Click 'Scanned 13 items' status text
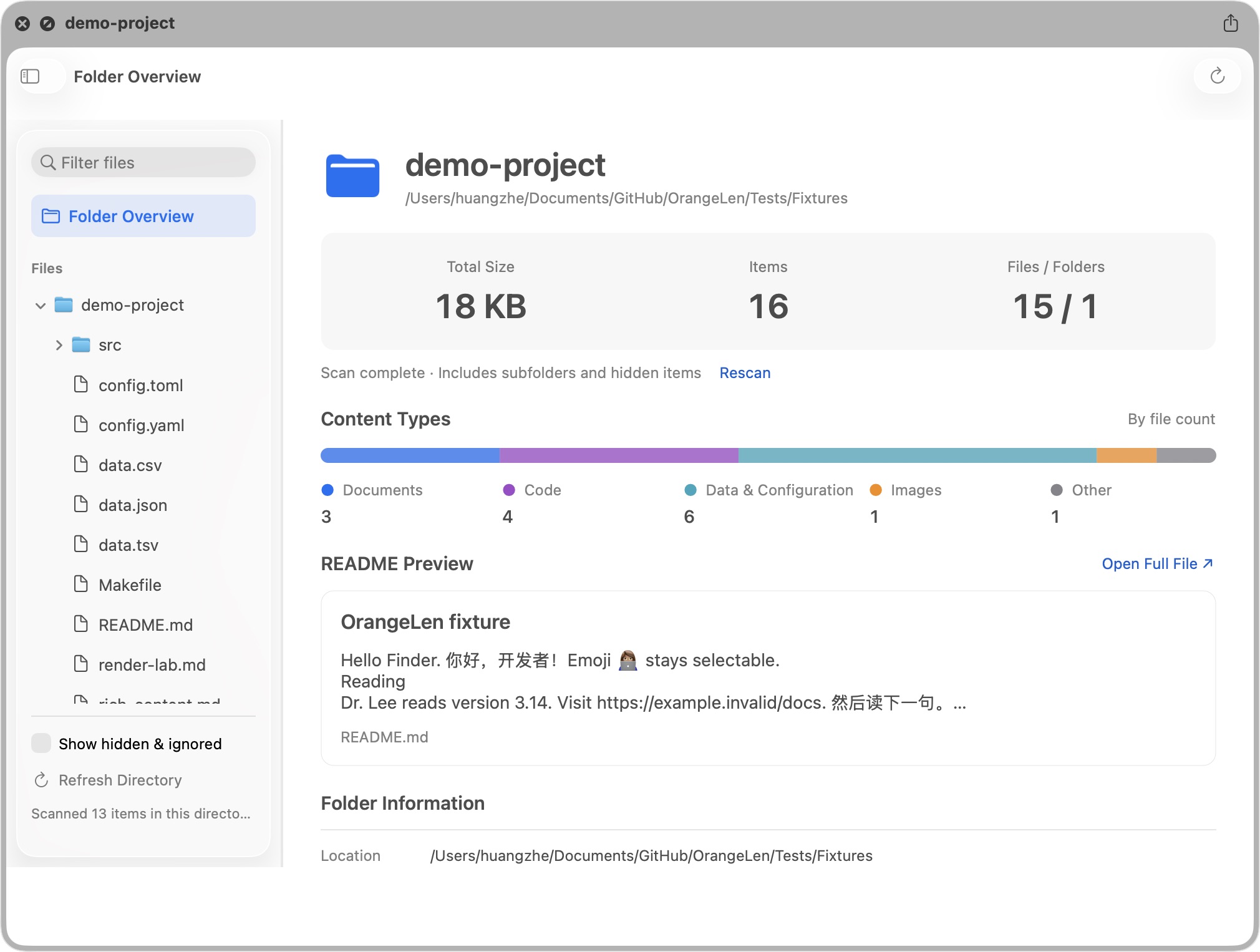The width and height of the screenshot is (1260, 952). [x=141, y=814]
